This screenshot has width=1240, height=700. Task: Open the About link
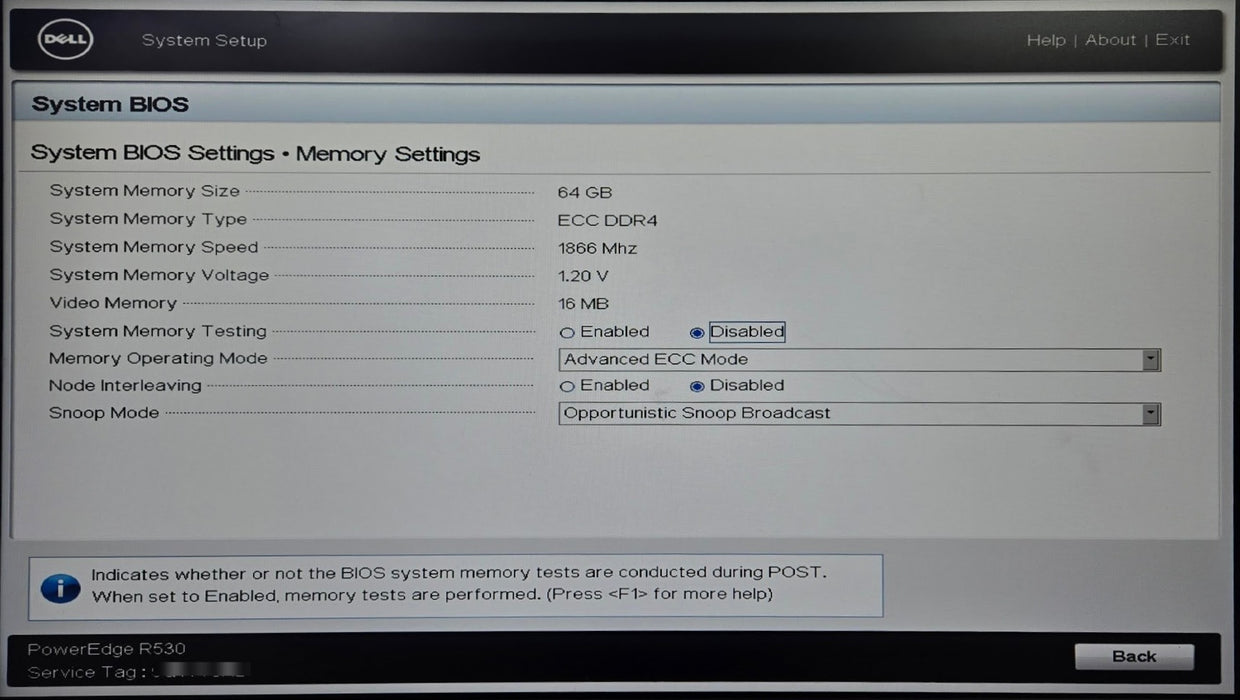(1111, 40)
